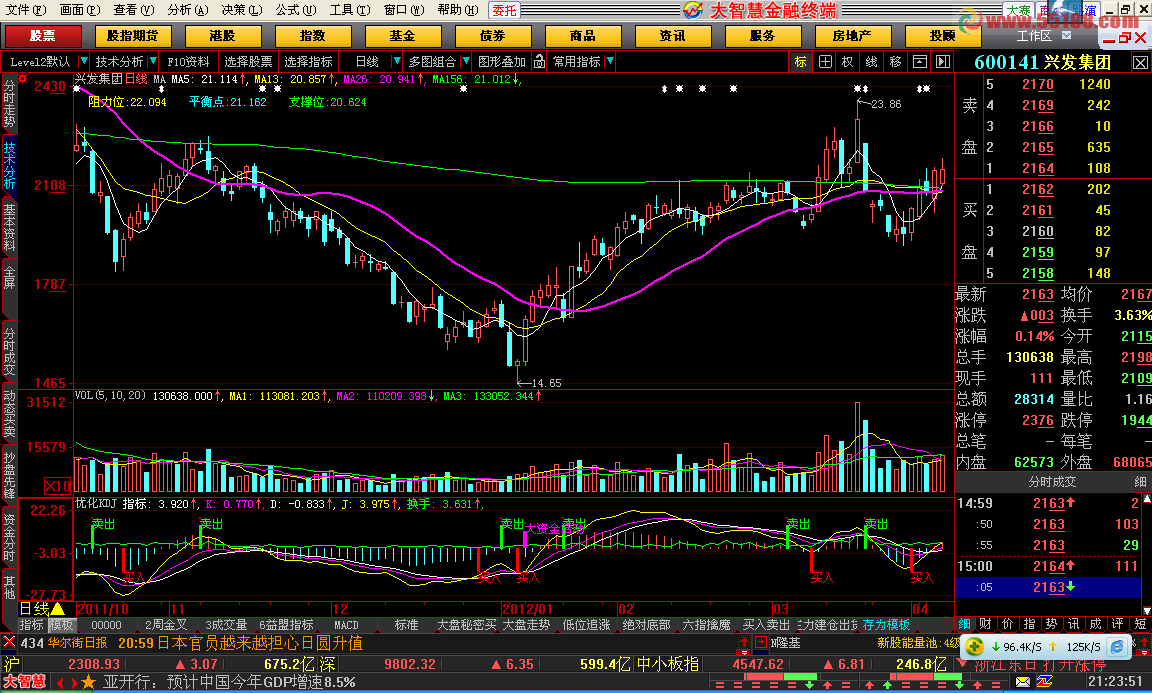Open the 基本资料 side tab
Image resolution: width=1152 pixels, height=693 pixels.
(x=9, y=228)
